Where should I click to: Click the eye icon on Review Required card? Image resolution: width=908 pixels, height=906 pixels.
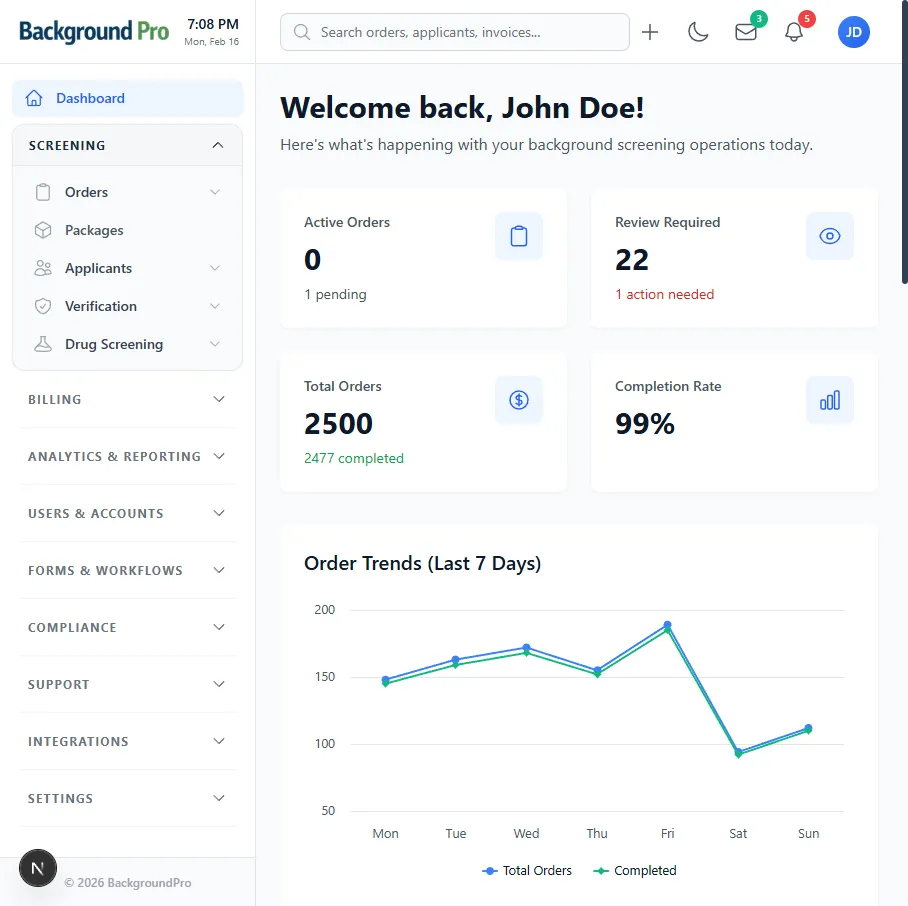point(830,236)
